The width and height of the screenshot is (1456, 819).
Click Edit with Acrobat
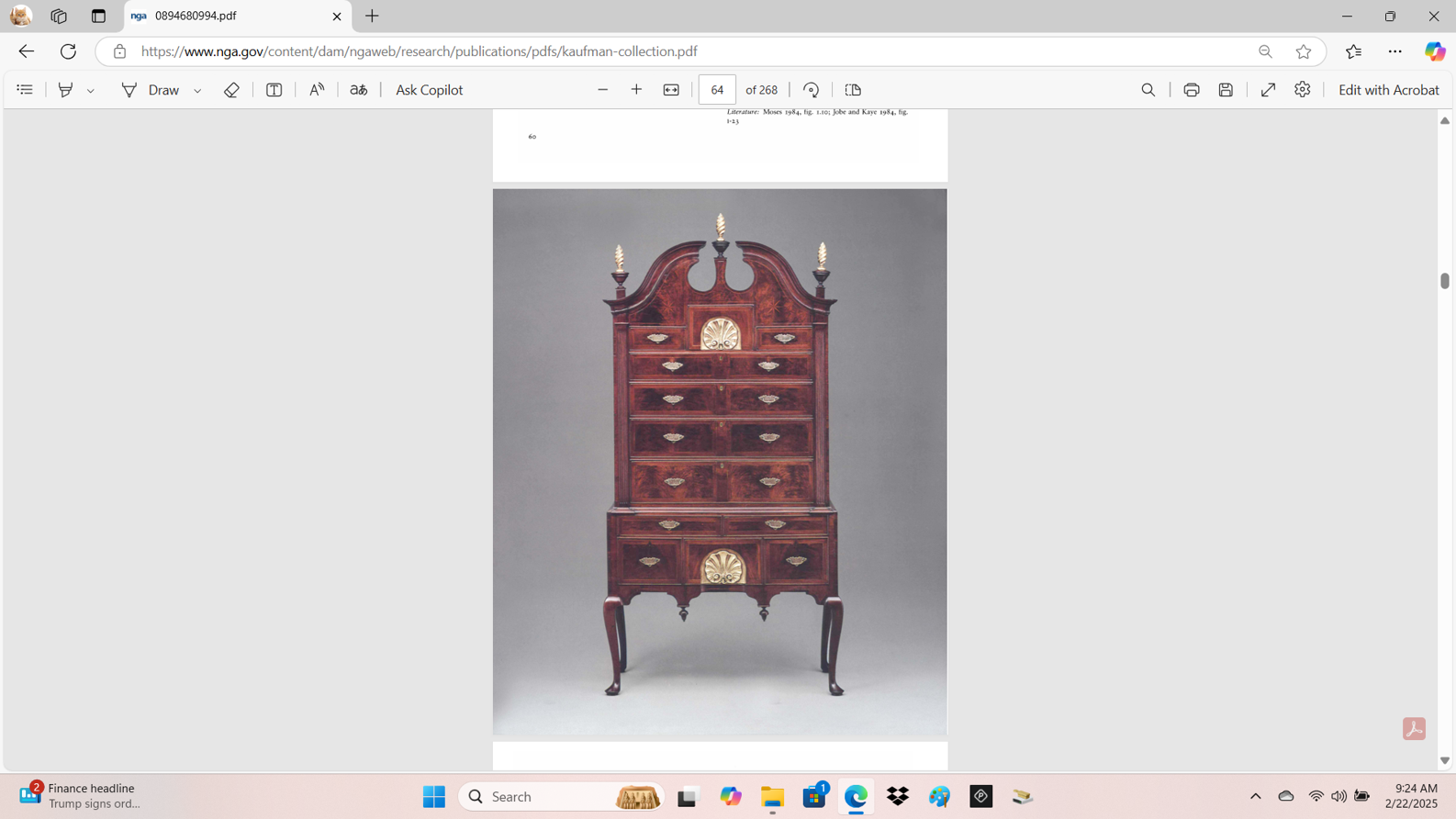pyautogui.click(x=1388, y=90)
